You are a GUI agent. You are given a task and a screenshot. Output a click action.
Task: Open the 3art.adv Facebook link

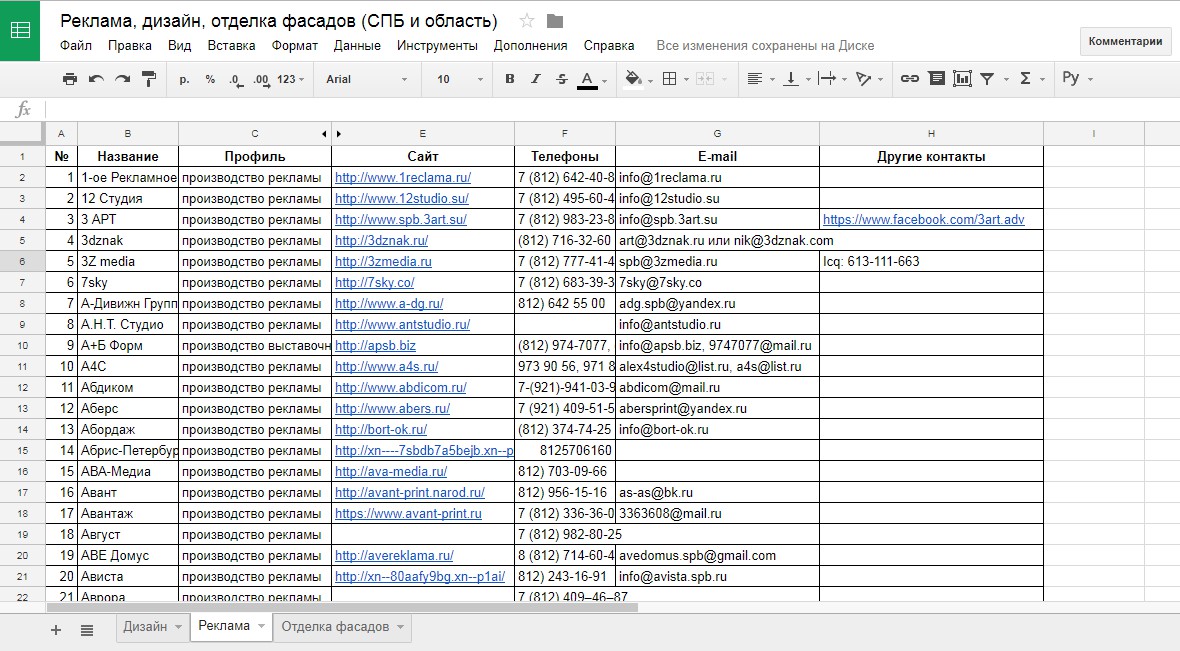pyautogui.click(x=923, y=220)
